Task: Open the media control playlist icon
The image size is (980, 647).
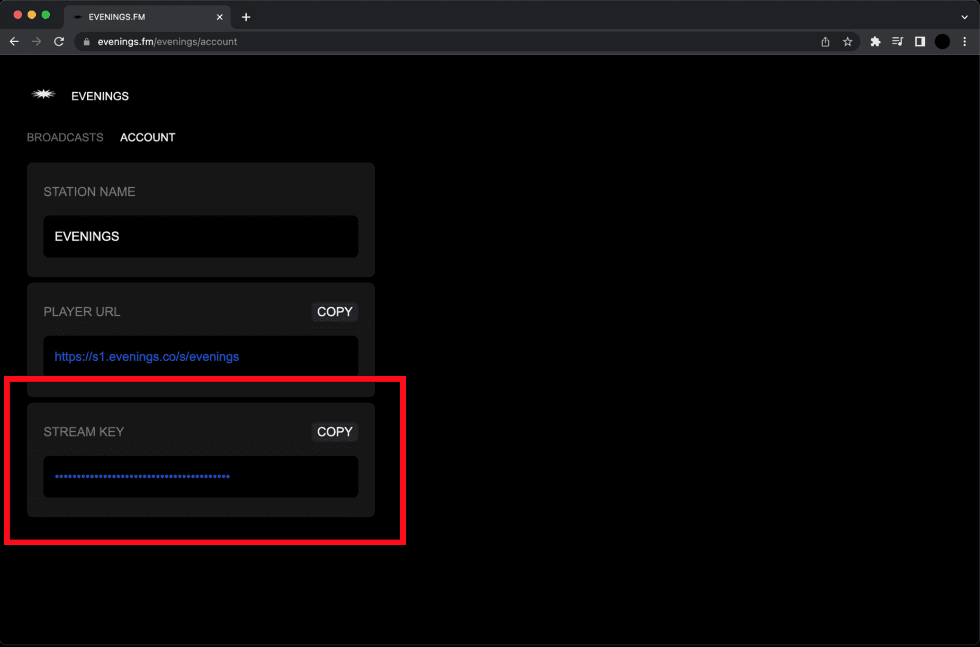Action: tap(898, 42)
